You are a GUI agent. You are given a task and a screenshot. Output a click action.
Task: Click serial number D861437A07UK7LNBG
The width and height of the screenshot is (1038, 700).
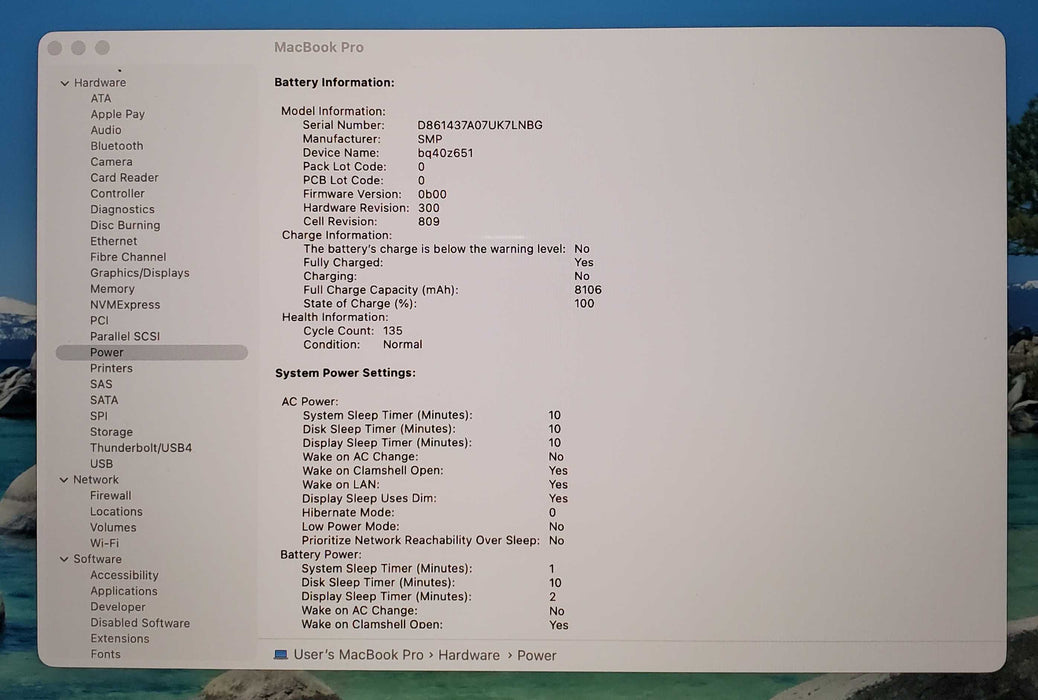pos(480,125)
